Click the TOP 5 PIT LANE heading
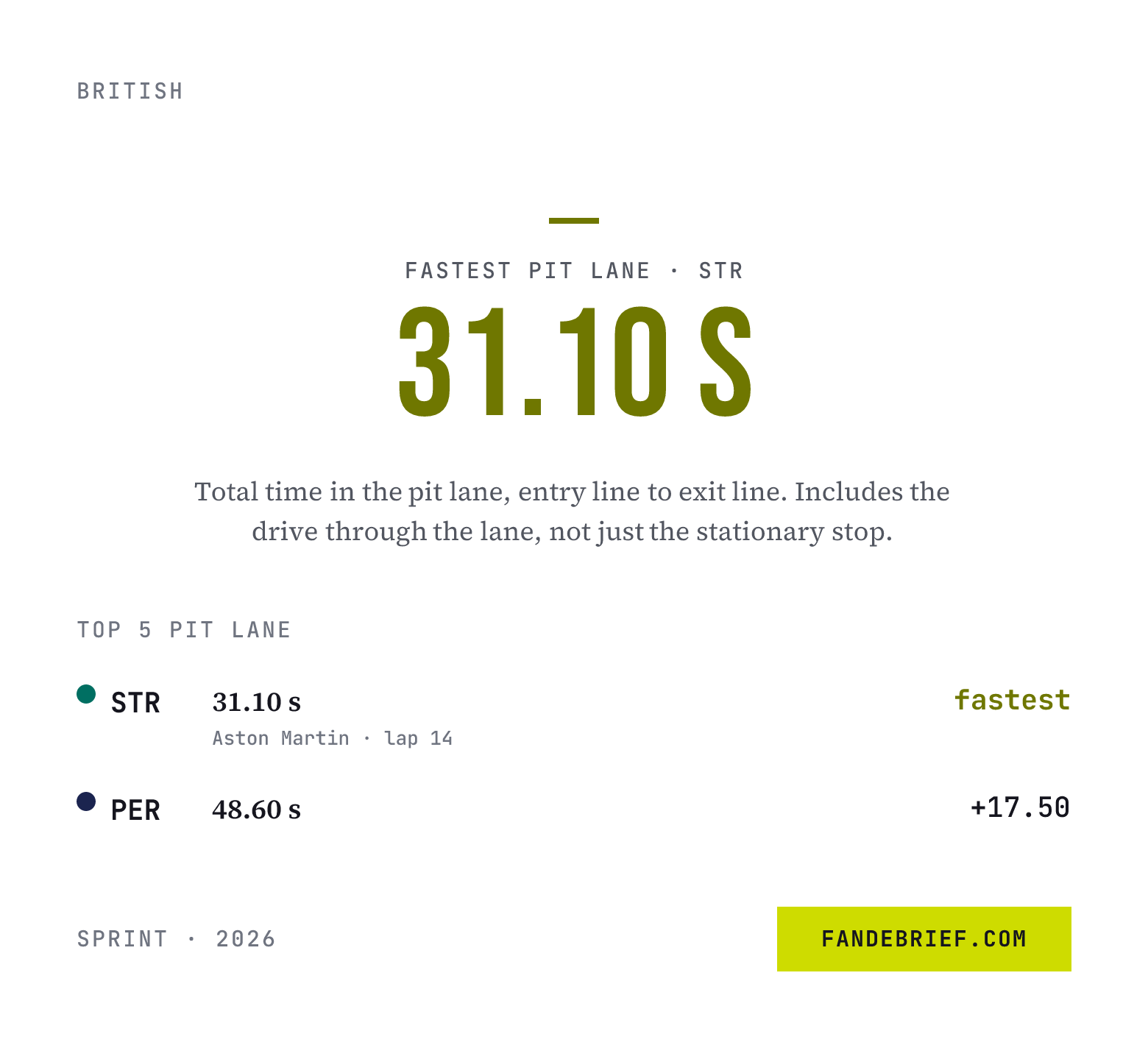This screenshot has height=1048, width=1148. (184, 630)
